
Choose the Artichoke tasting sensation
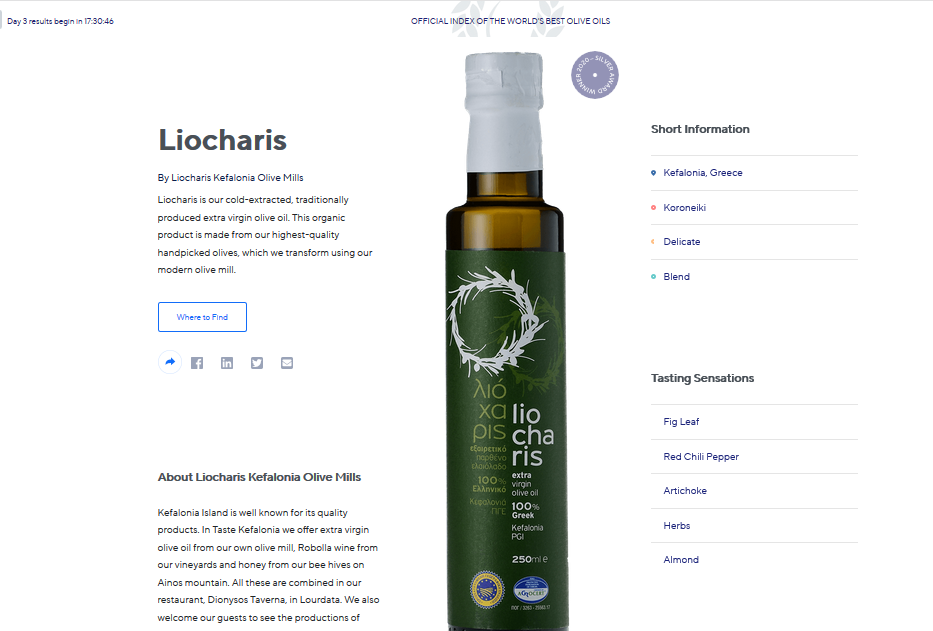click(x=685, y=491)
